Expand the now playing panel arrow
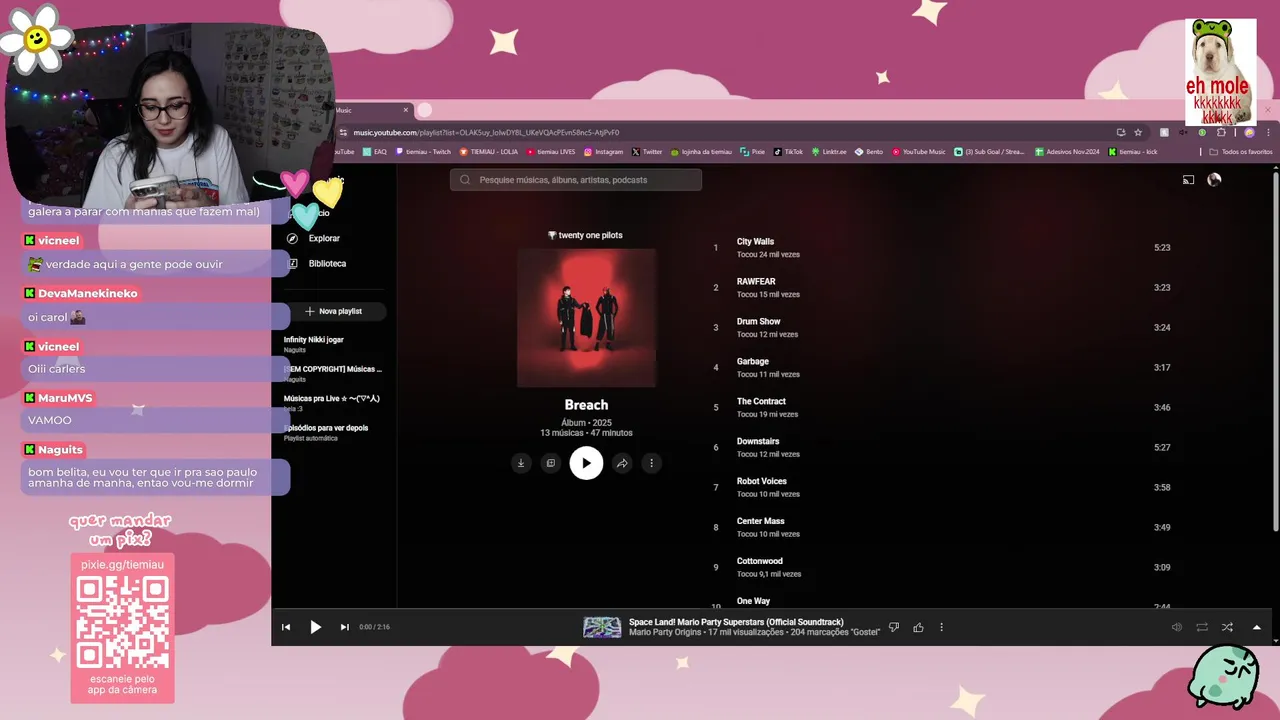The height and width of the screenshot is (720, 1280). click(x=1257, y=627)
